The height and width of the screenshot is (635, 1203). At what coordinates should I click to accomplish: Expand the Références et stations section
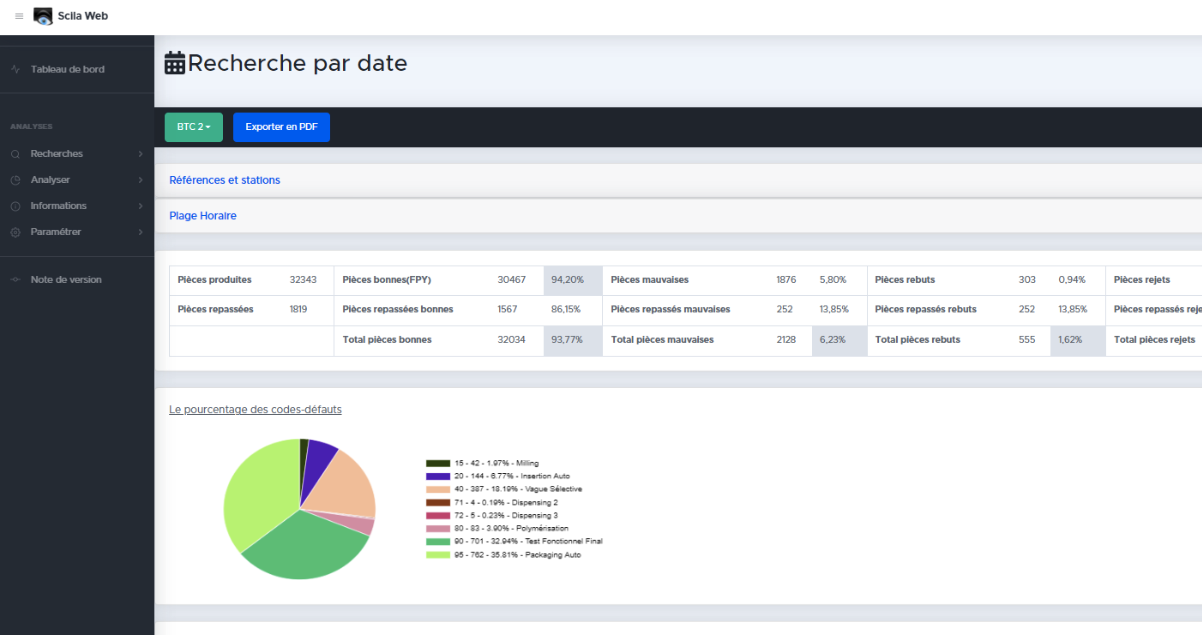click(225, 180)
